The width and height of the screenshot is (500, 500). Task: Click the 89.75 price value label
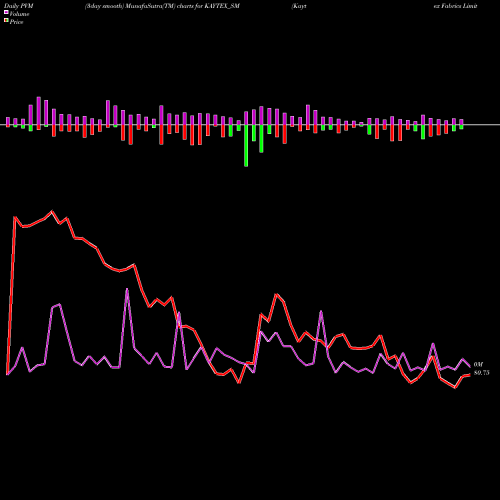[482, 373]
